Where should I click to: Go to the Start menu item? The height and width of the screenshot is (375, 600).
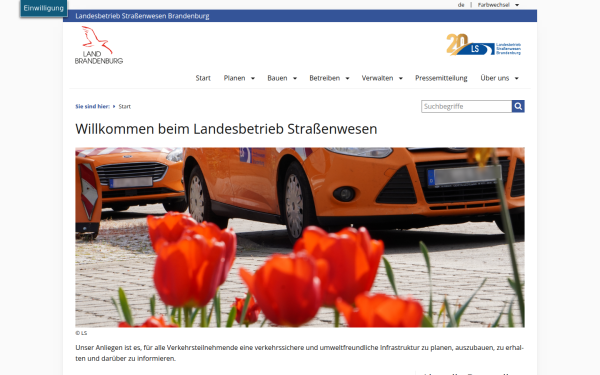tap(203, 78)
